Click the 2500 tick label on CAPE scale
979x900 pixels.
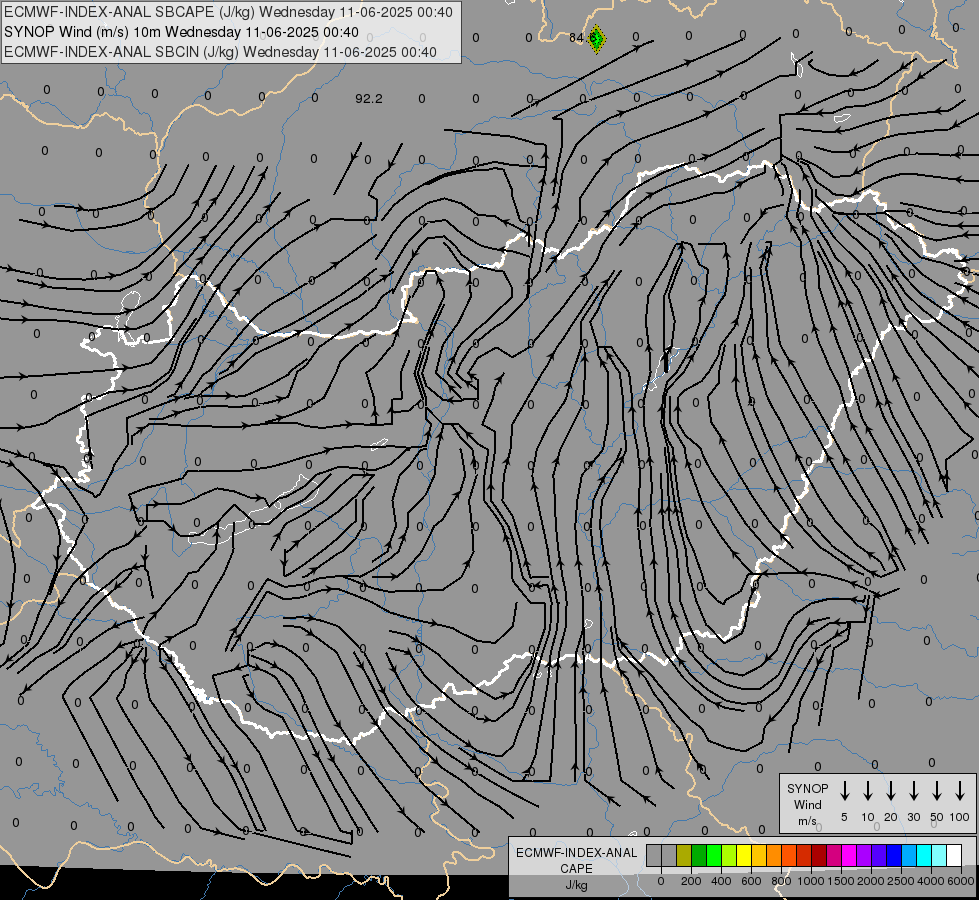tap(901, 881)
